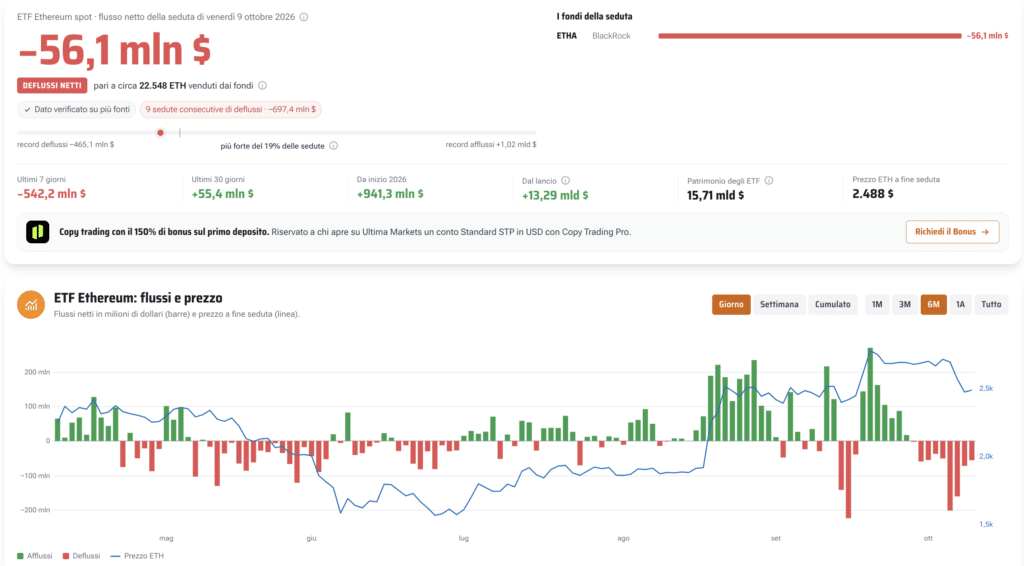The image size is (1024, 566).
Task: Click the 'mag' month label on the chart axis
Action: click(x=166, y=539)
